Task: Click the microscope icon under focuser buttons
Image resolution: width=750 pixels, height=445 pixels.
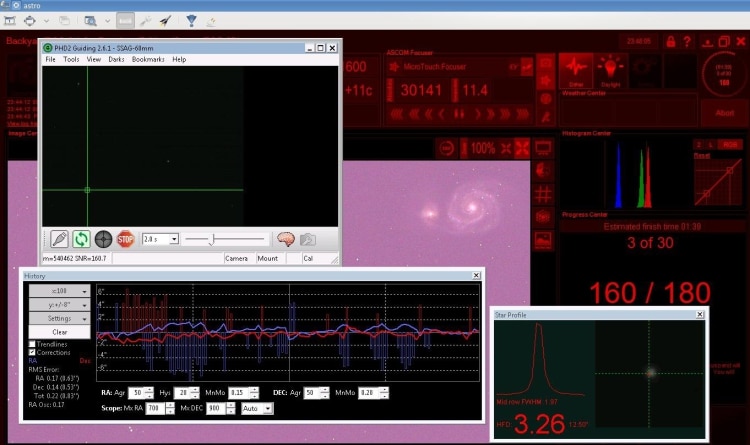Action: click(546, 117)
